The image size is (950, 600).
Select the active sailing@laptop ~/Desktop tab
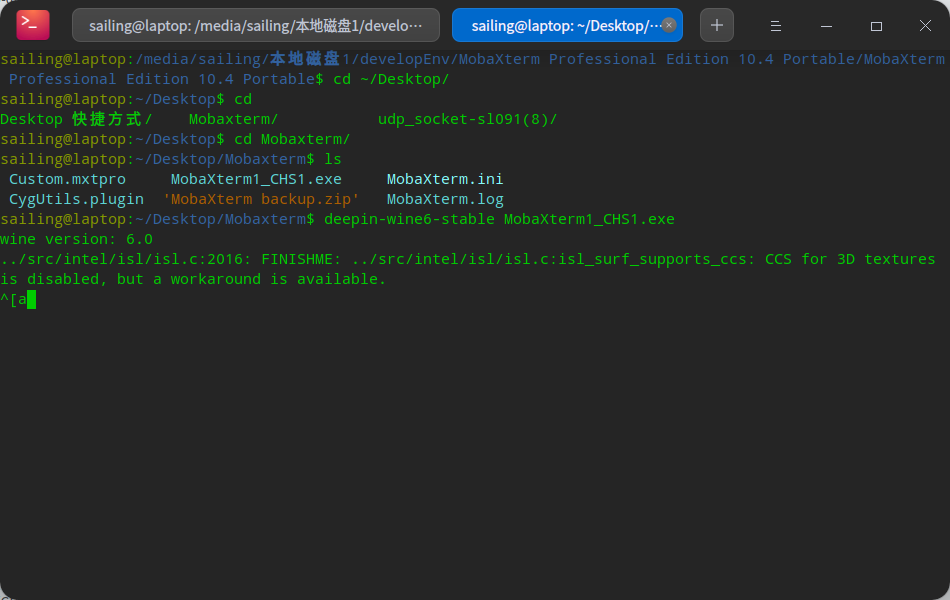(560, 25)
